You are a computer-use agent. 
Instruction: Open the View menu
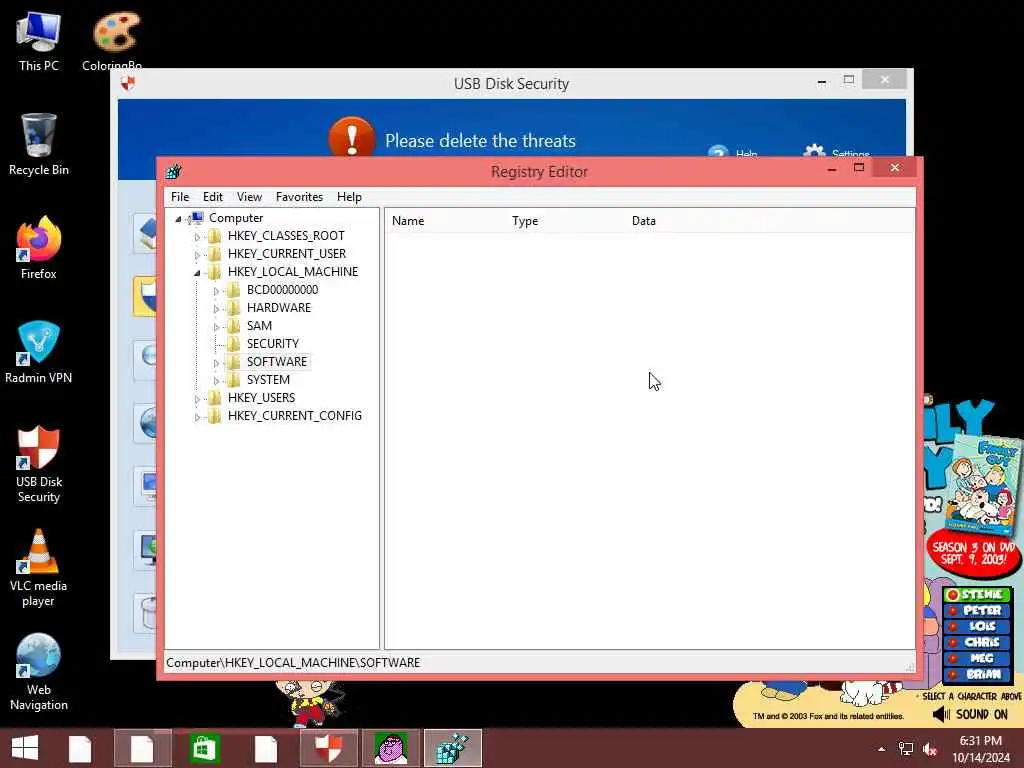[249, 197]
